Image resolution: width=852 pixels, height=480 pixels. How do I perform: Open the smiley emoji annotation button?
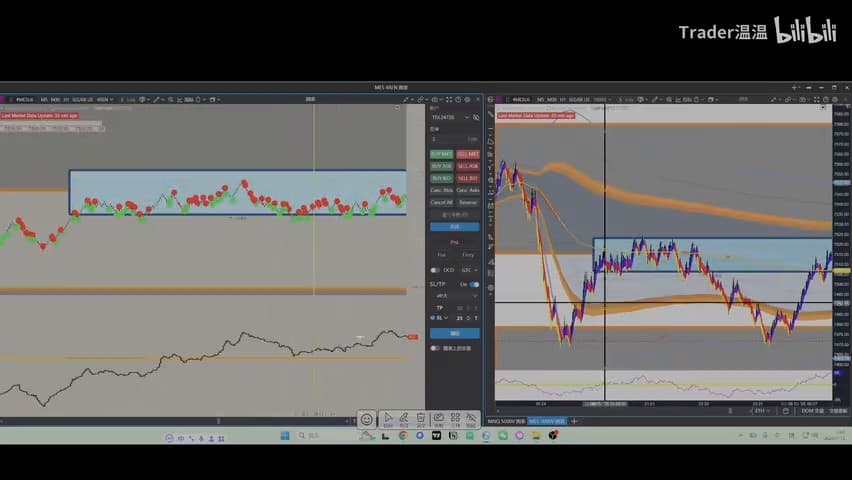point(367,419)
